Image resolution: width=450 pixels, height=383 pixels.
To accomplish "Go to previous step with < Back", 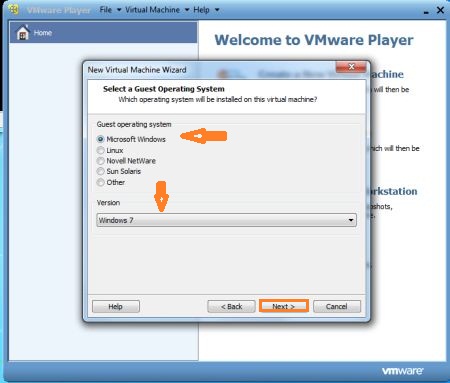I will 231,306.
